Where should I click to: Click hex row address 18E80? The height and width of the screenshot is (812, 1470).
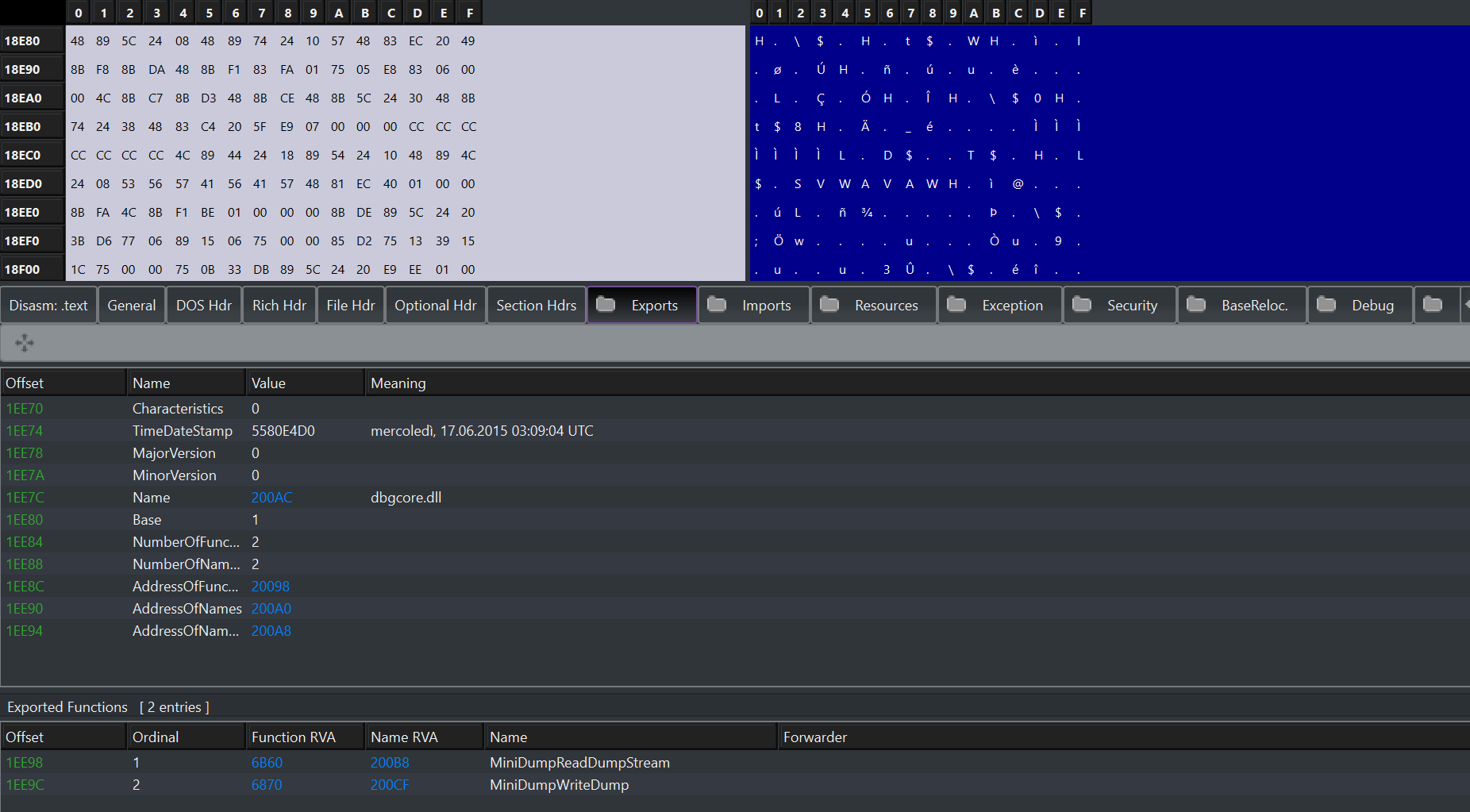tap(32, 40)
